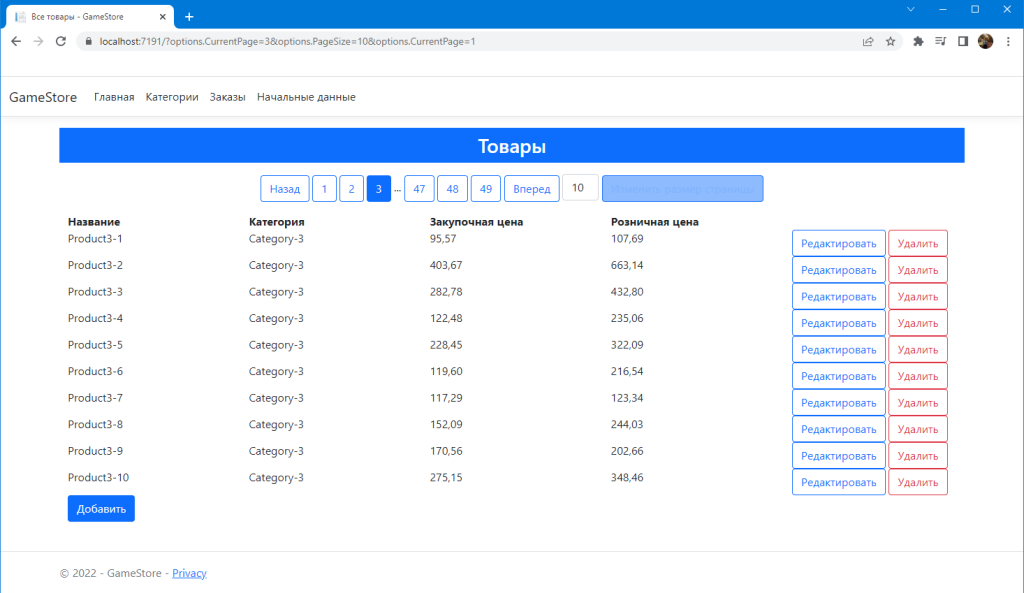Open the Заказы section

coord(227,96)
